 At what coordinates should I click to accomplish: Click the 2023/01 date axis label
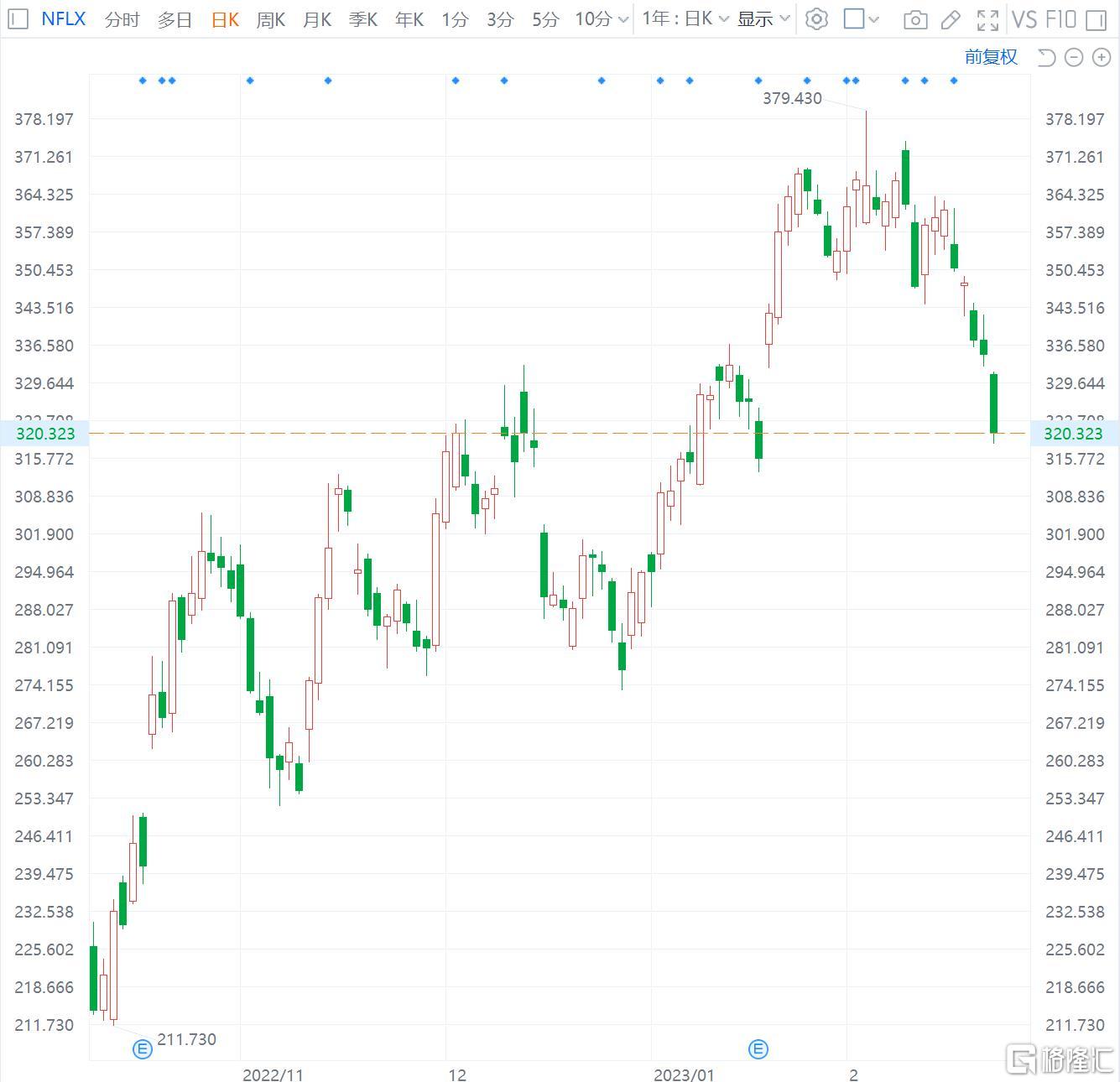click(684, 1074)
